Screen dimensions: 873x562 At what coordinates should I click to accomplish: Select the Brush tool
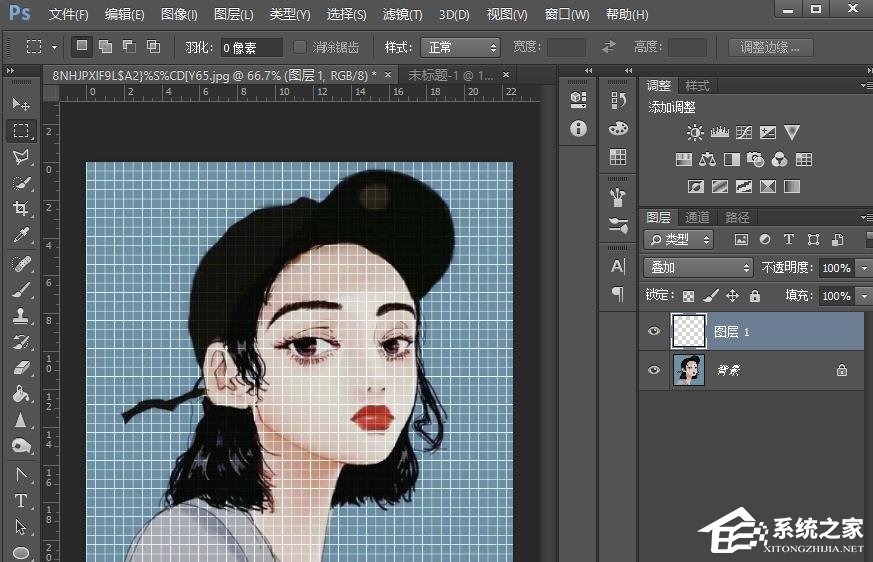pos(20,290)
